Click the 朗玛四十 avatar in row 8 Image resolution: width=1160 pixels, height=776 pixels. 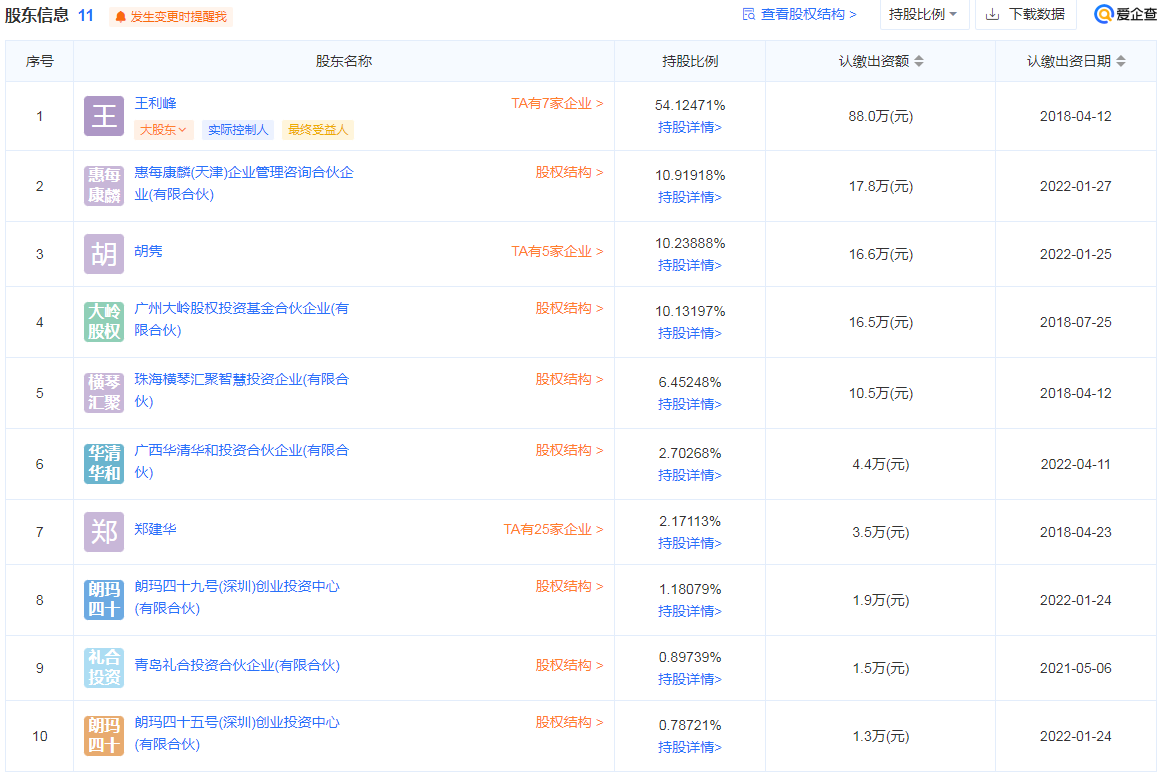click(104, 599)
